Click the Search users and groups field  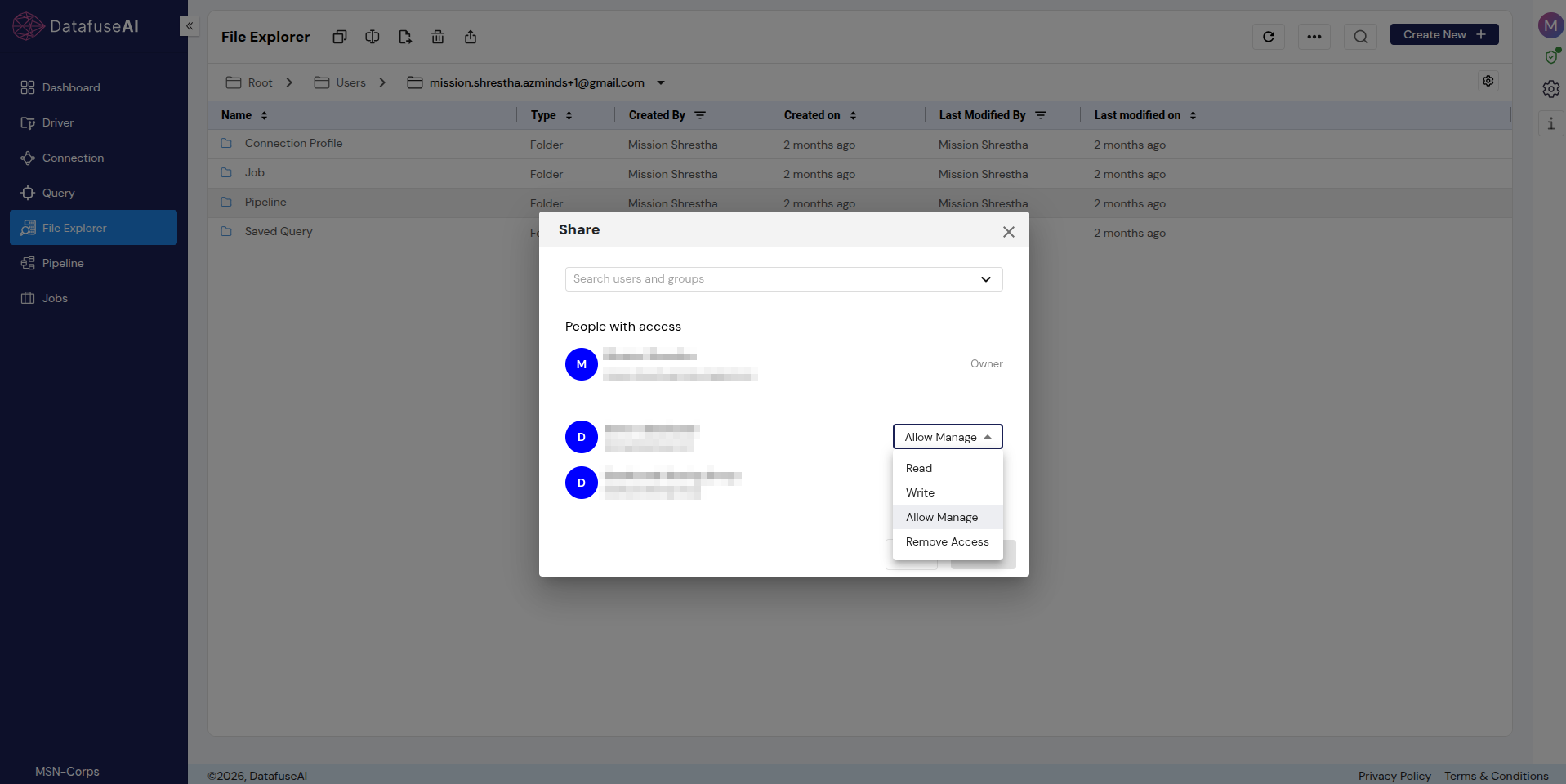coord(784,279)
